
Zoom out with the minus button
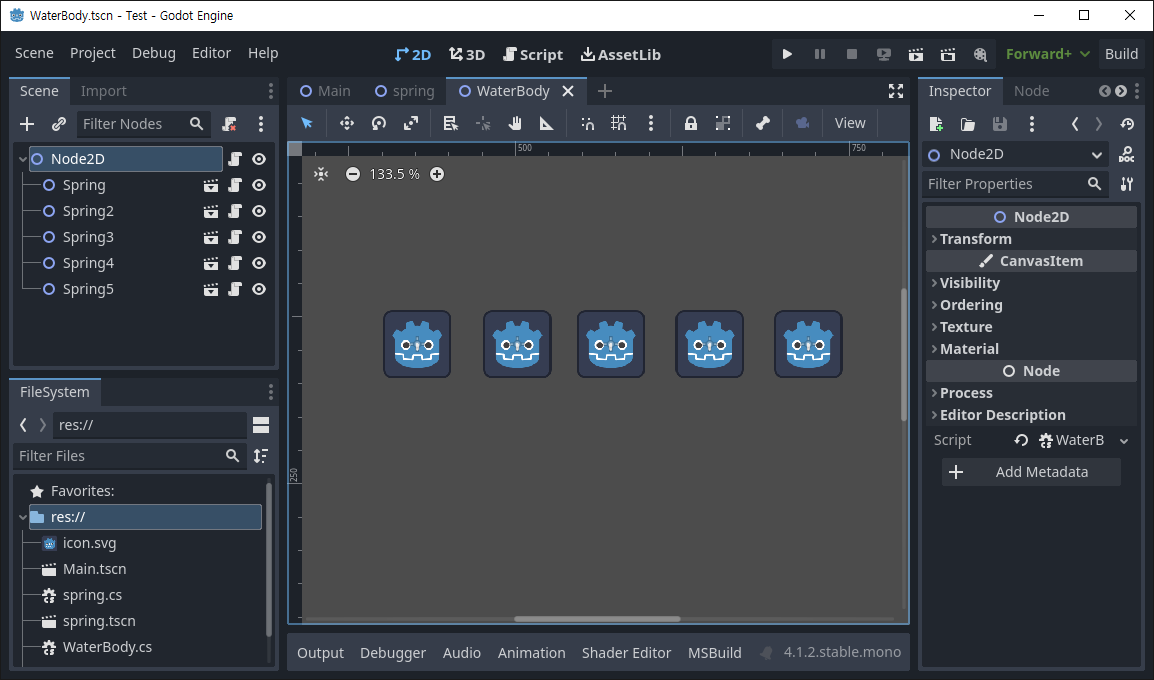coord(353,174)
